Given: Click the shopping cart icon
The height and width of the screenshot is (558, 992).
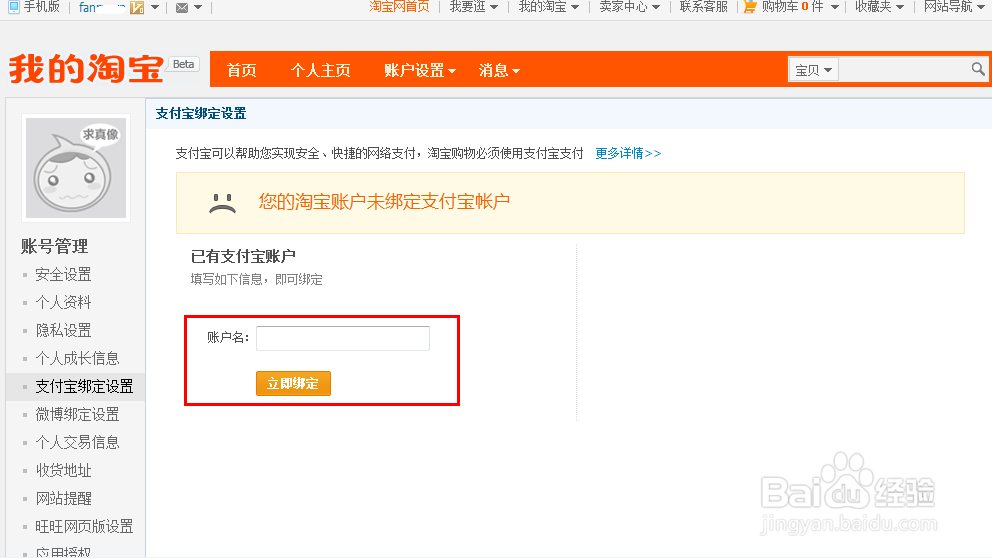Looking at the screenshot, I should [750, 7].
